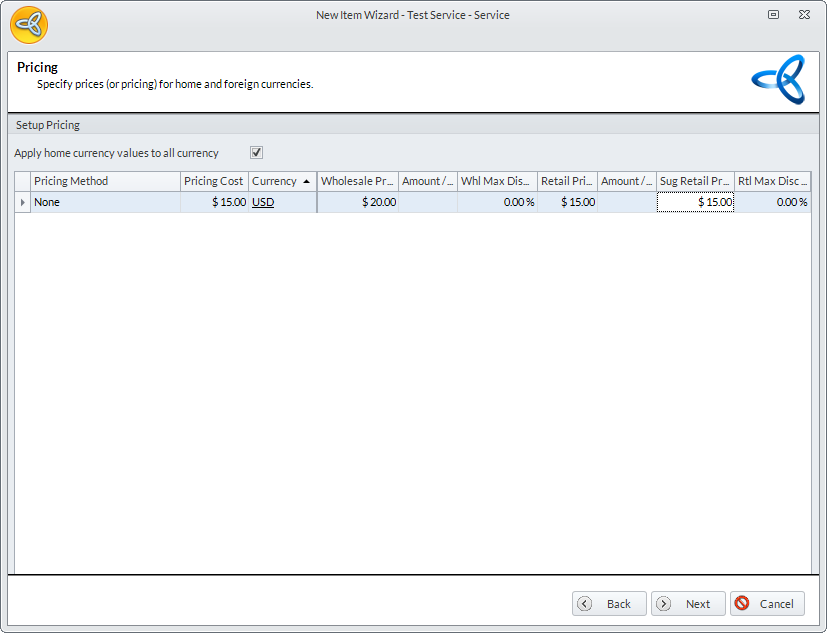
Task: Open the USD currency link
Action: click(x=263, y=202)
